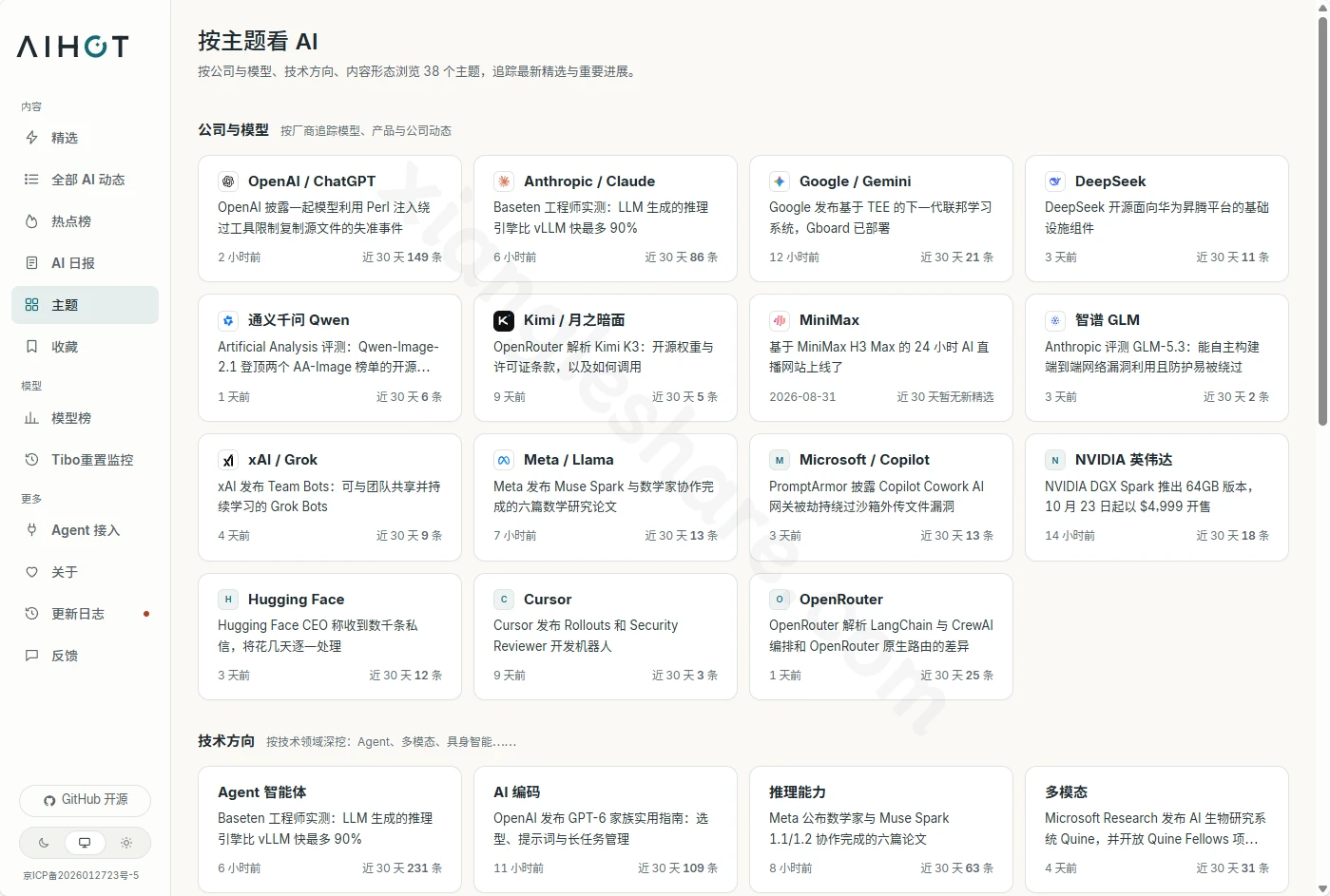Screen dimensions: 1330x896
Task: Click the history icon beside 更新日志
Action: tap(31, 614)
